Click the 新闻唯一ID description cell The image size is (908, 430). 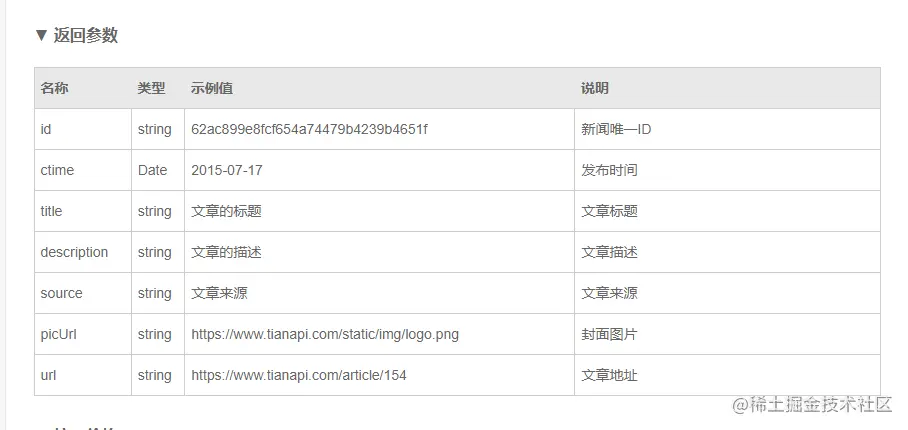click(616, 129)
